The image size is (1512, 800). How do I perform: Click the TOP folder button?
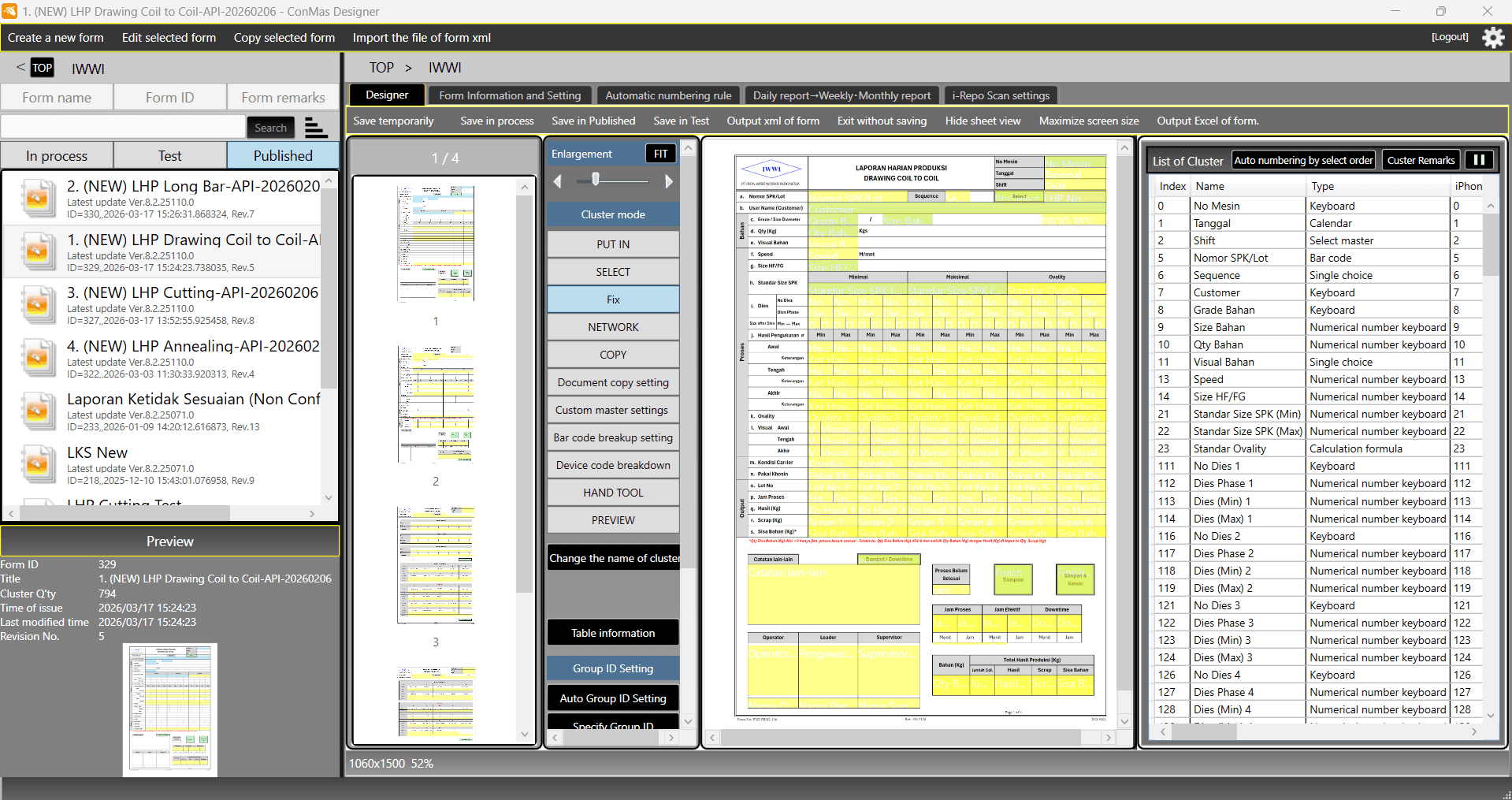[x=43, y=68]
